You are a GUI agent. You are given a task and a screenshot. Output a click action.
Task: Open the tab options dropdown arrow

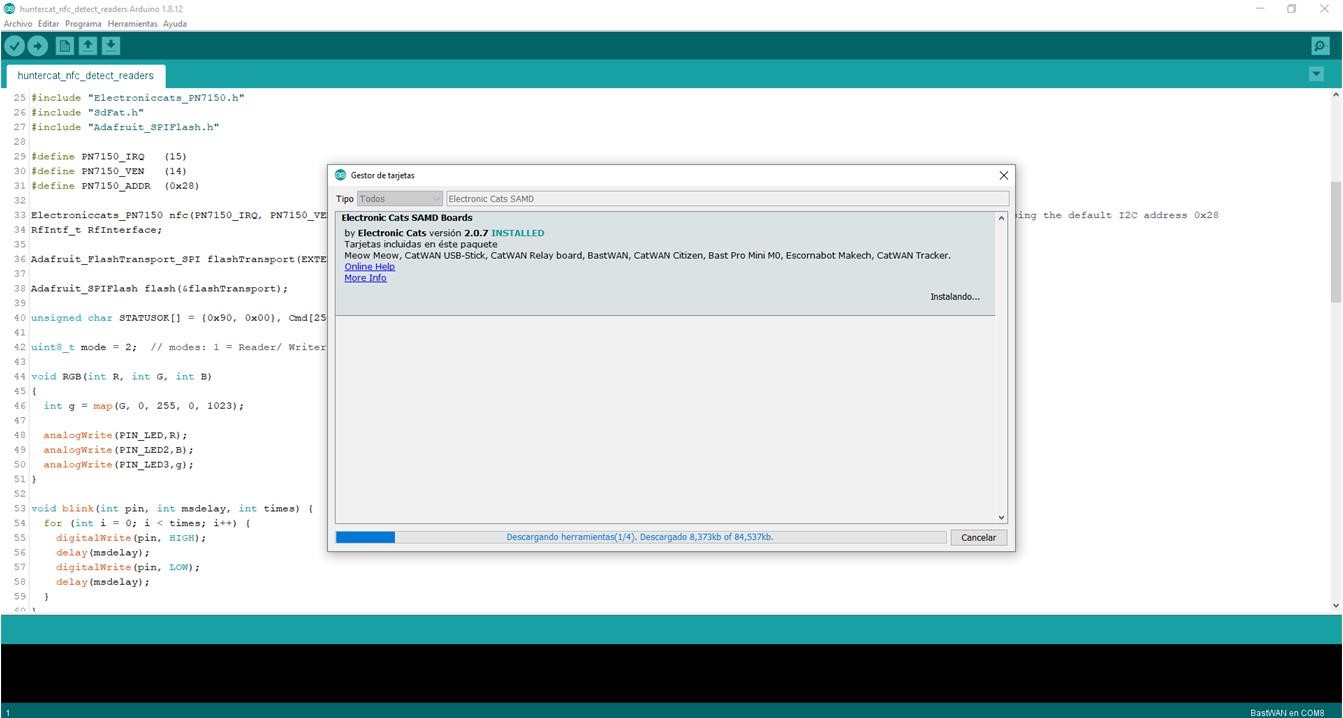[x=1316, y=74]
